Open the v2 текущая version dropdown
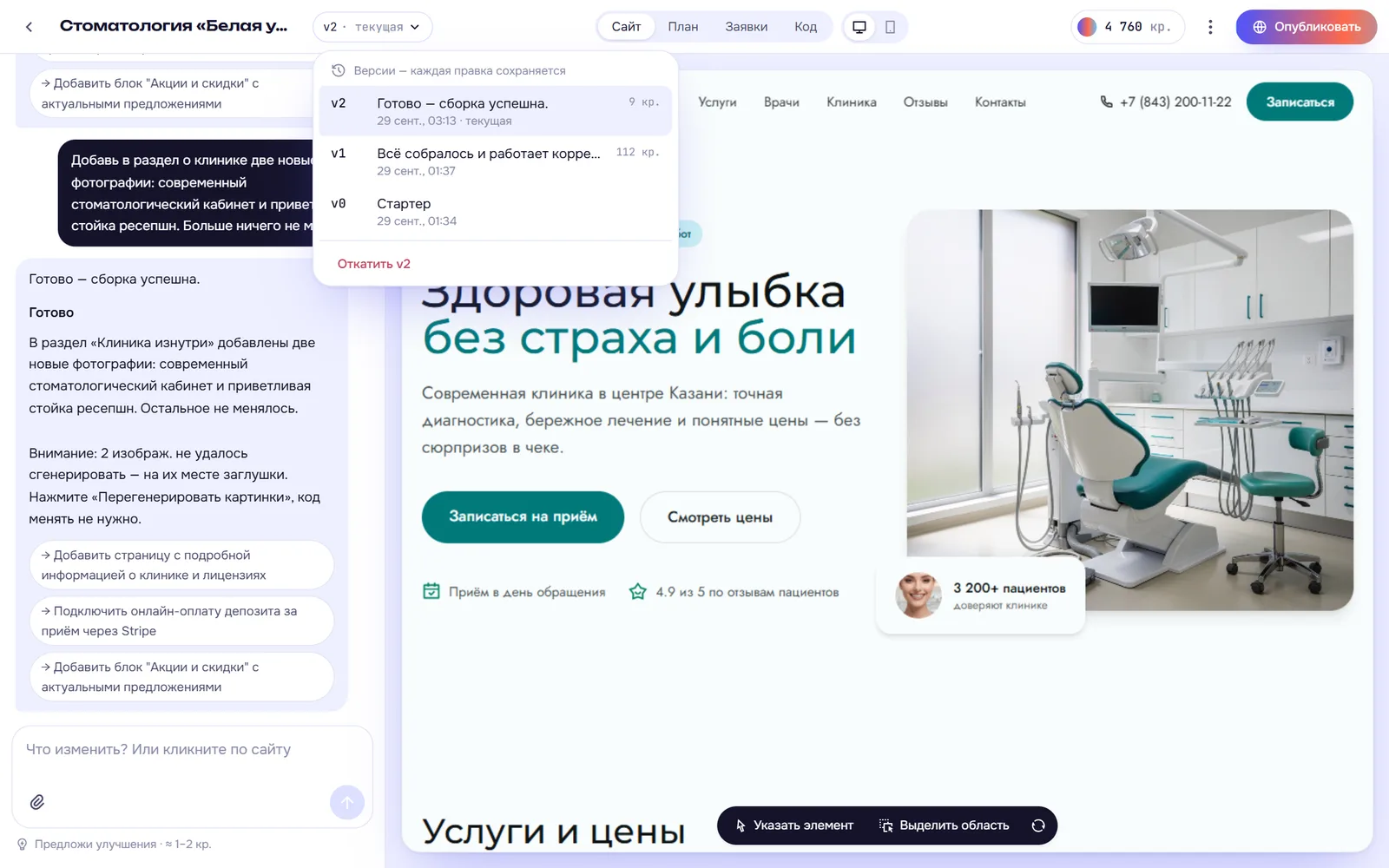 click(x=372, y=27)
